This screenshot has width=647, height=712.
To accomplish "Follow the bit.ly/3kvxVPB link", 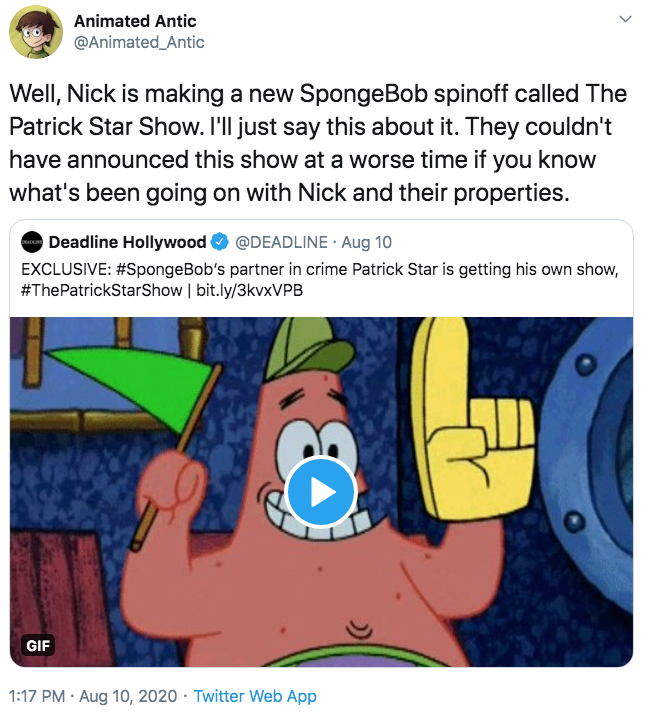I will coord(247,290).
